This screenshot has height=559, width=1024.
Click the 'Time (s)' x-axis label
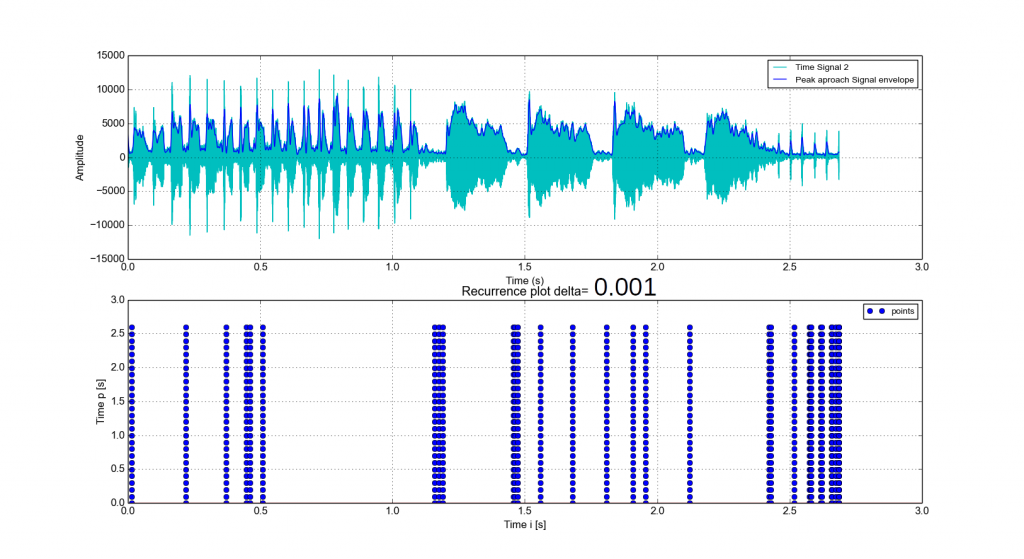click(525, 280)
